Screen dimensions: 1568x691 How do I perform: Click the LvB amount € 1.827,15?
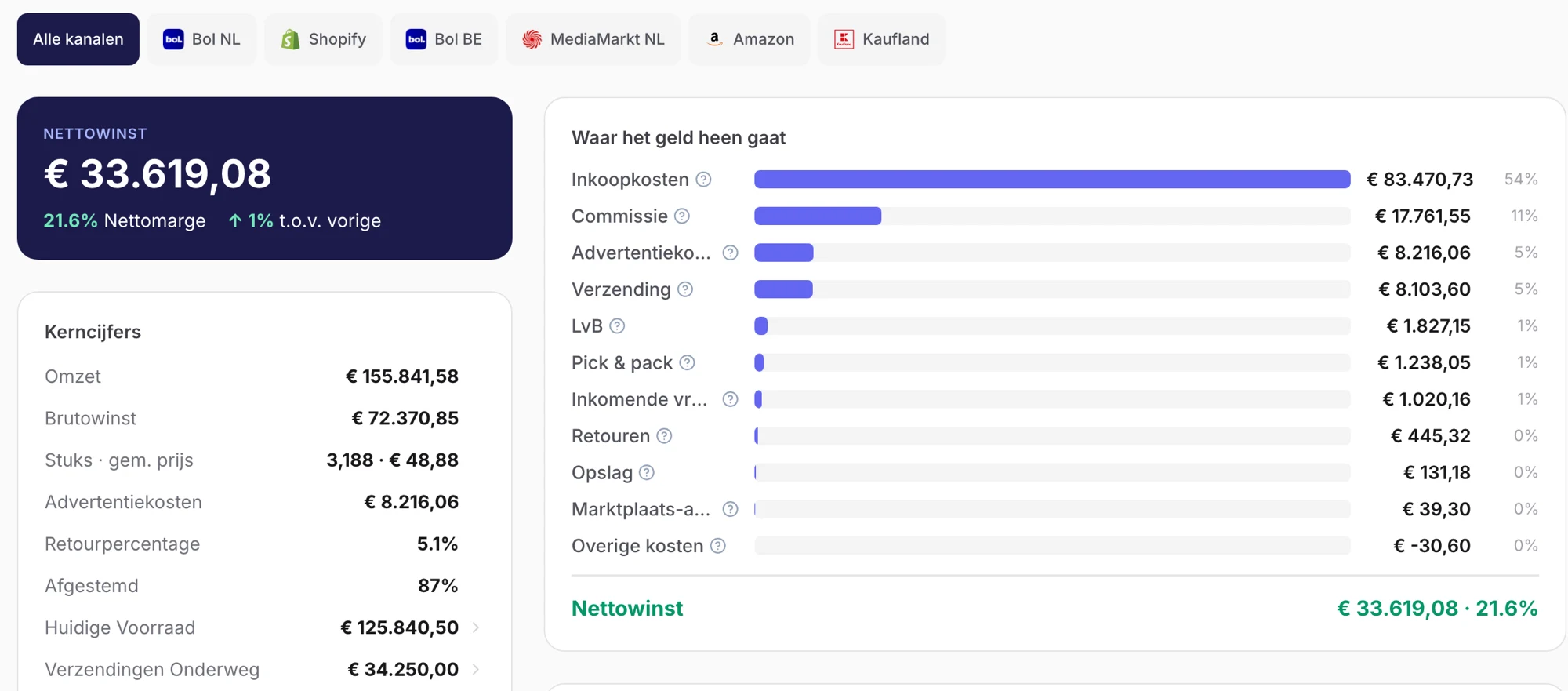point(1428,326)
